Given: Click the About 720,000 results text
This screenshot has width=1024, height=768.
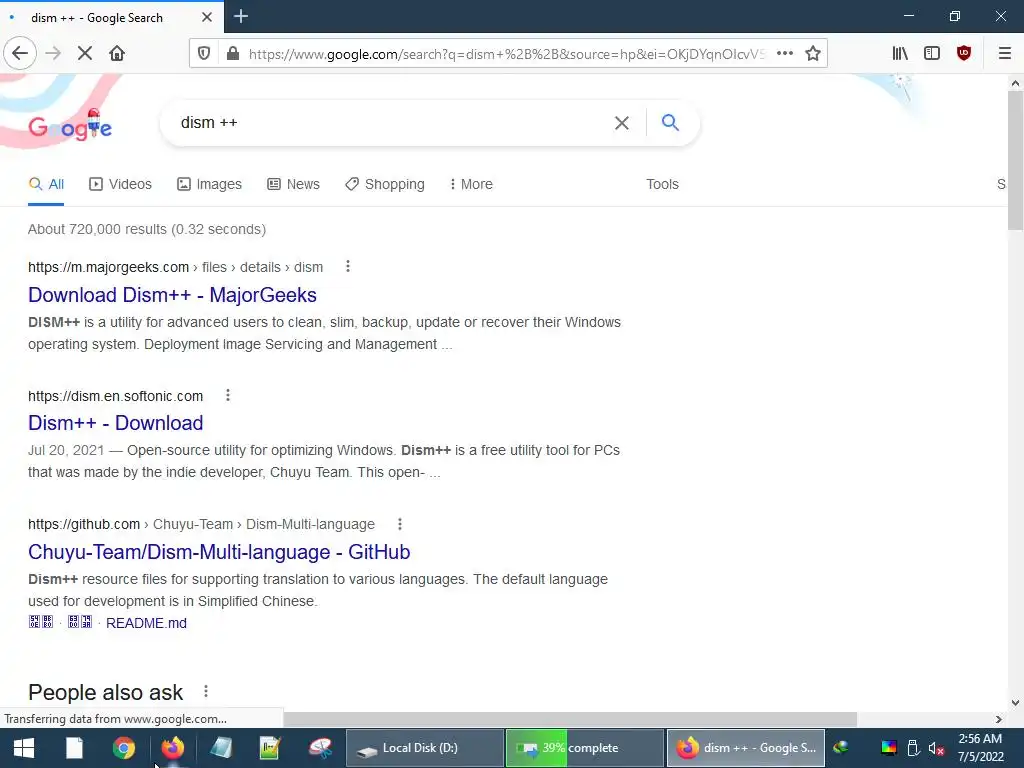Looking at the screenshot, I should (147, 229).
